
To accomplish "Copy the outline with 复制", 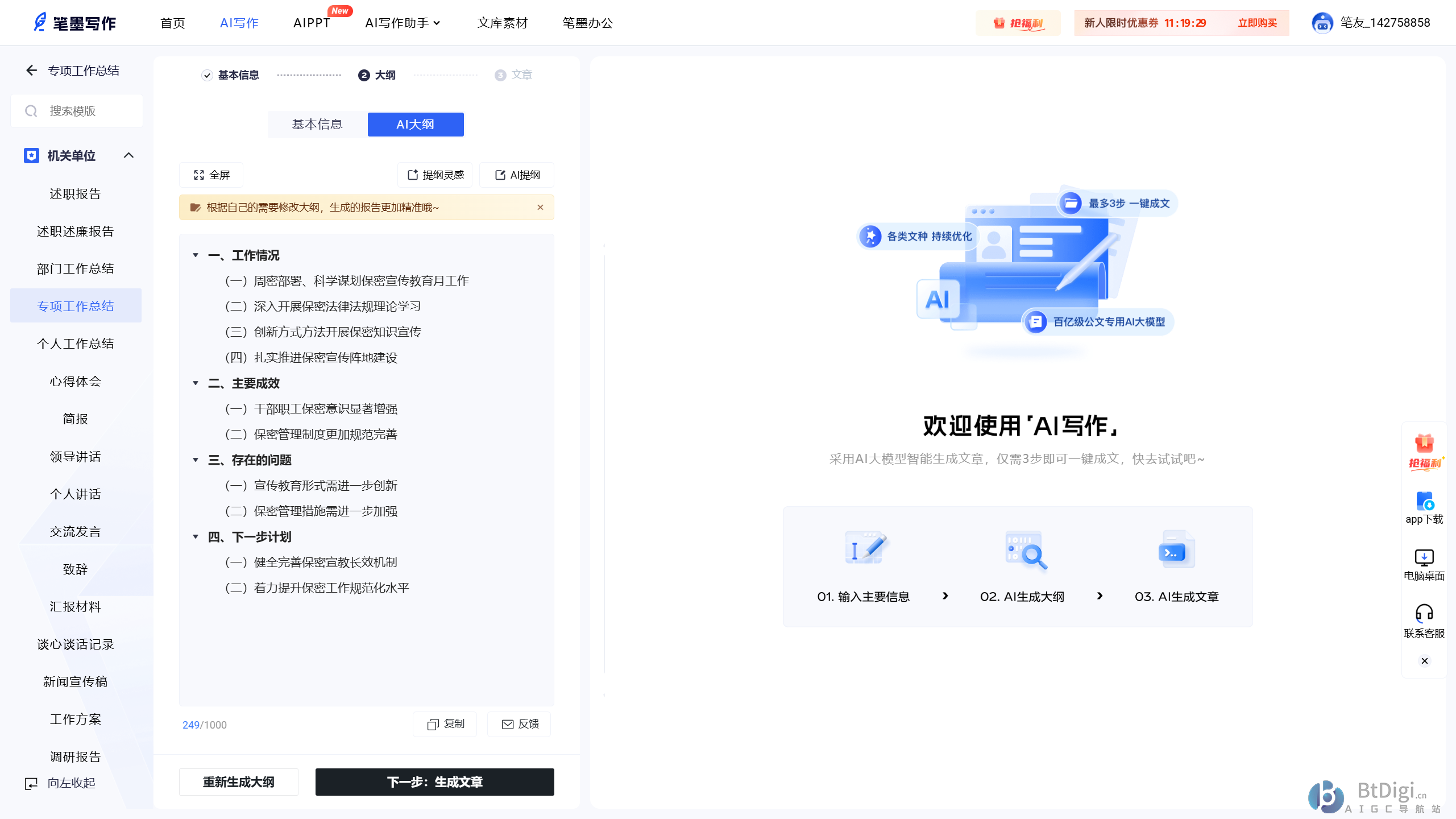I will [445, 724].
